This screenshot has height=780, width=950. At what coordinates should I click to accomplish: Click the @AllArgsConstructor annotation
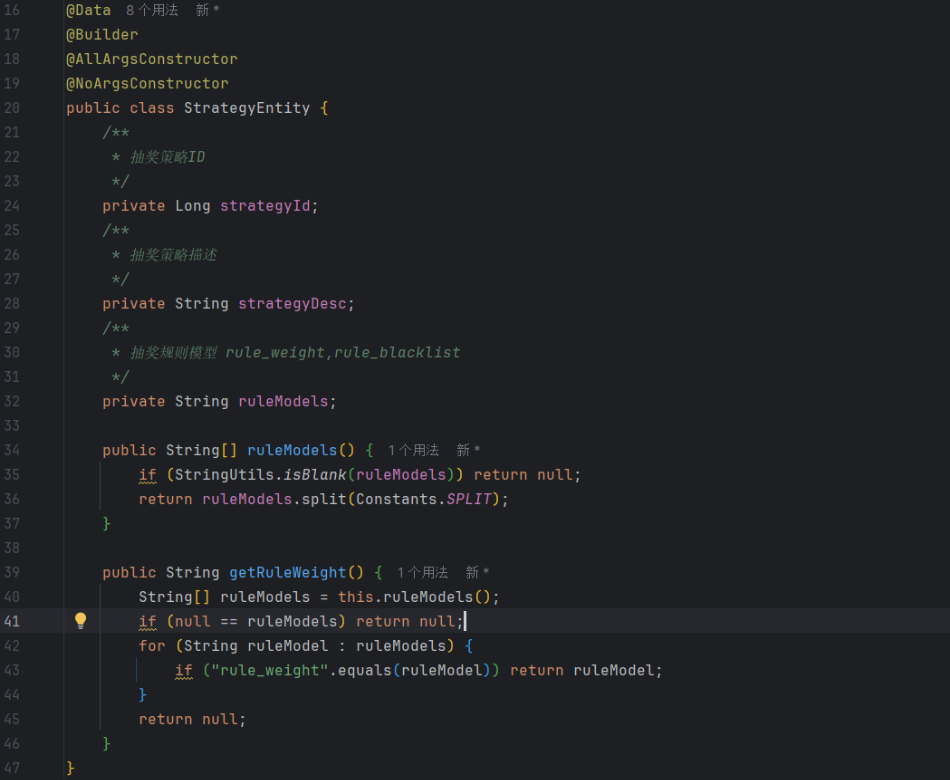click(x=152, y=59)
